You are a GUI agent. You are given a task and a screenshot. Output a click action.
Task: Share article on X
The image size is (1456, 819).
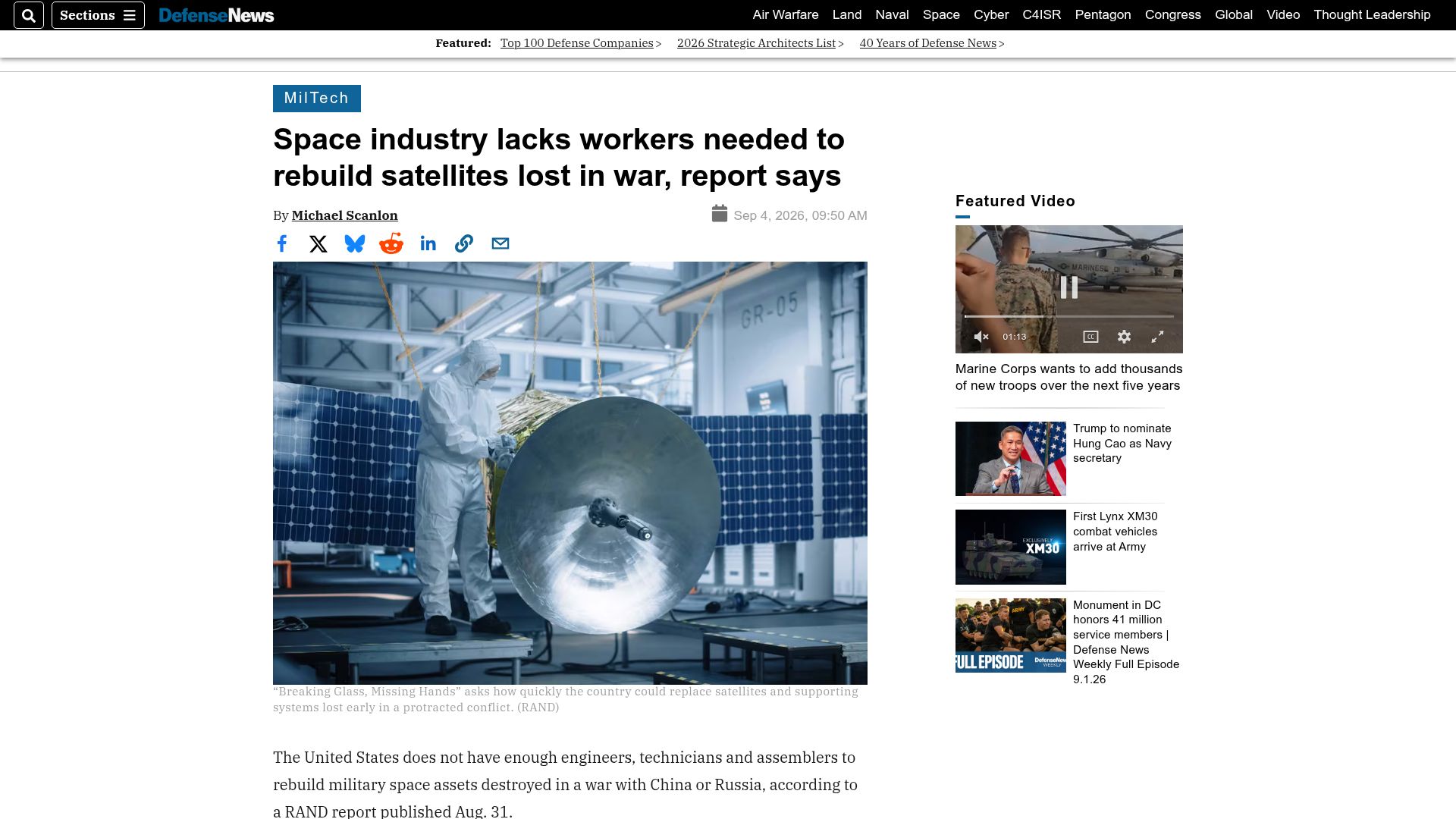[x=318, y=243]
